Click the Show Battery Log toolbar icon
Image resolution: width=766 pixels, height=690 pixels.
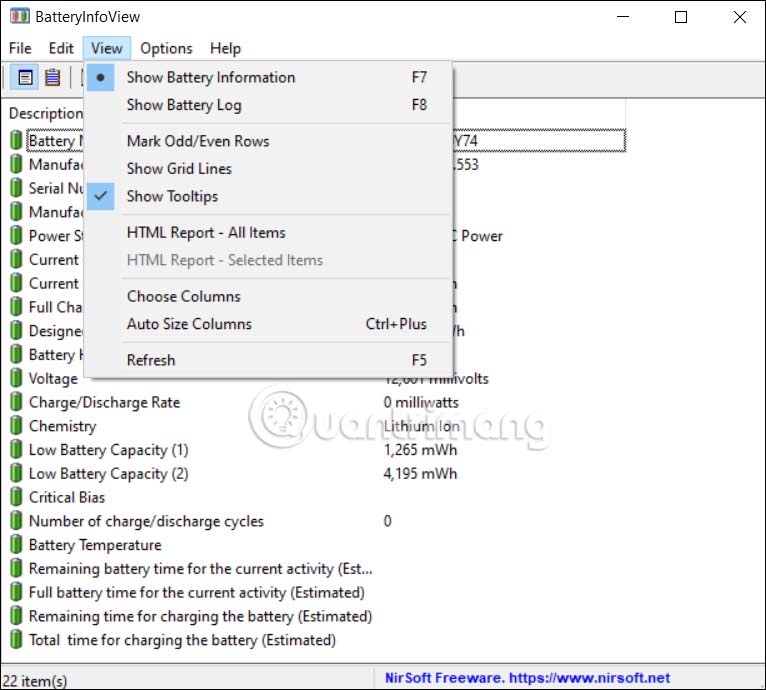click(x=52, y=77)
